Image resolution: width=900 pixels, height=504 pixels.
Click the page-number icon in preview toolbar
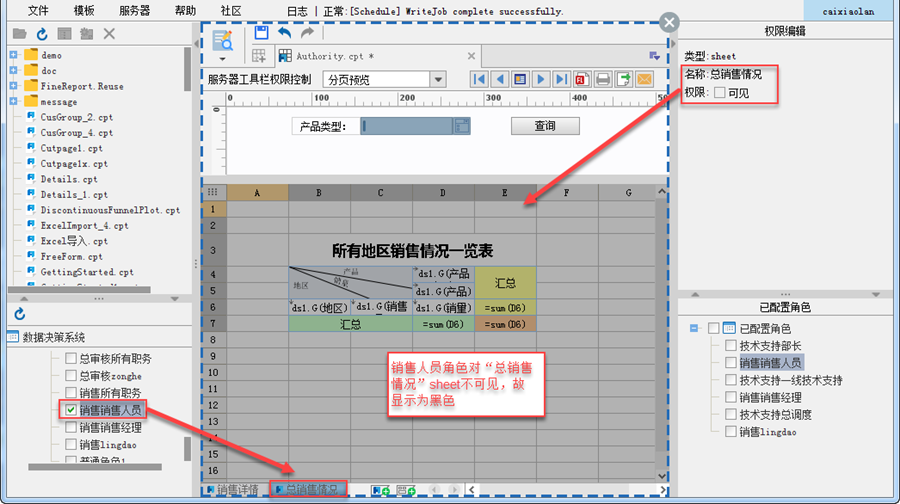[520, 79]
